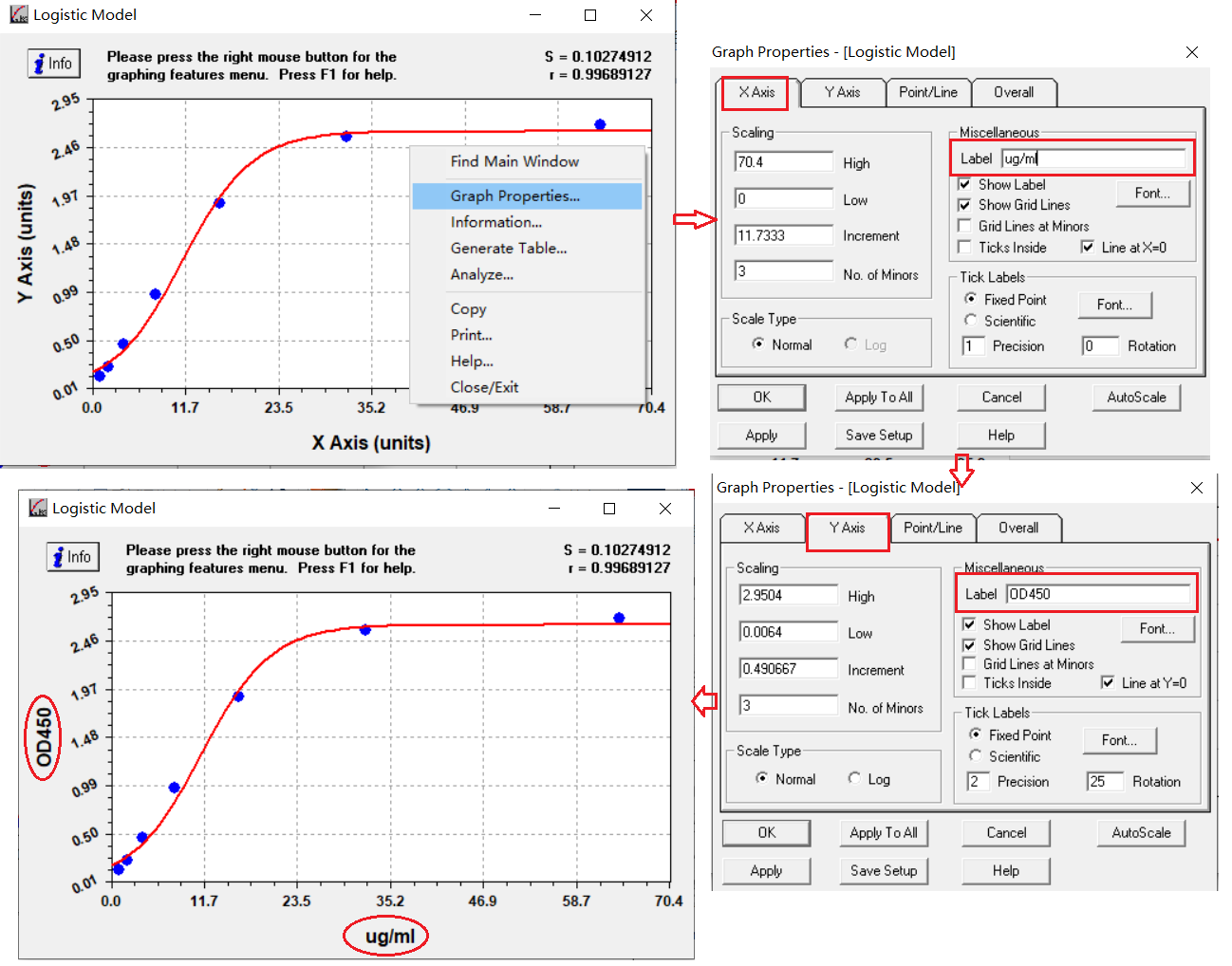Click the Save Setup button
1232x966 pixels.
(x=879, y=435)
